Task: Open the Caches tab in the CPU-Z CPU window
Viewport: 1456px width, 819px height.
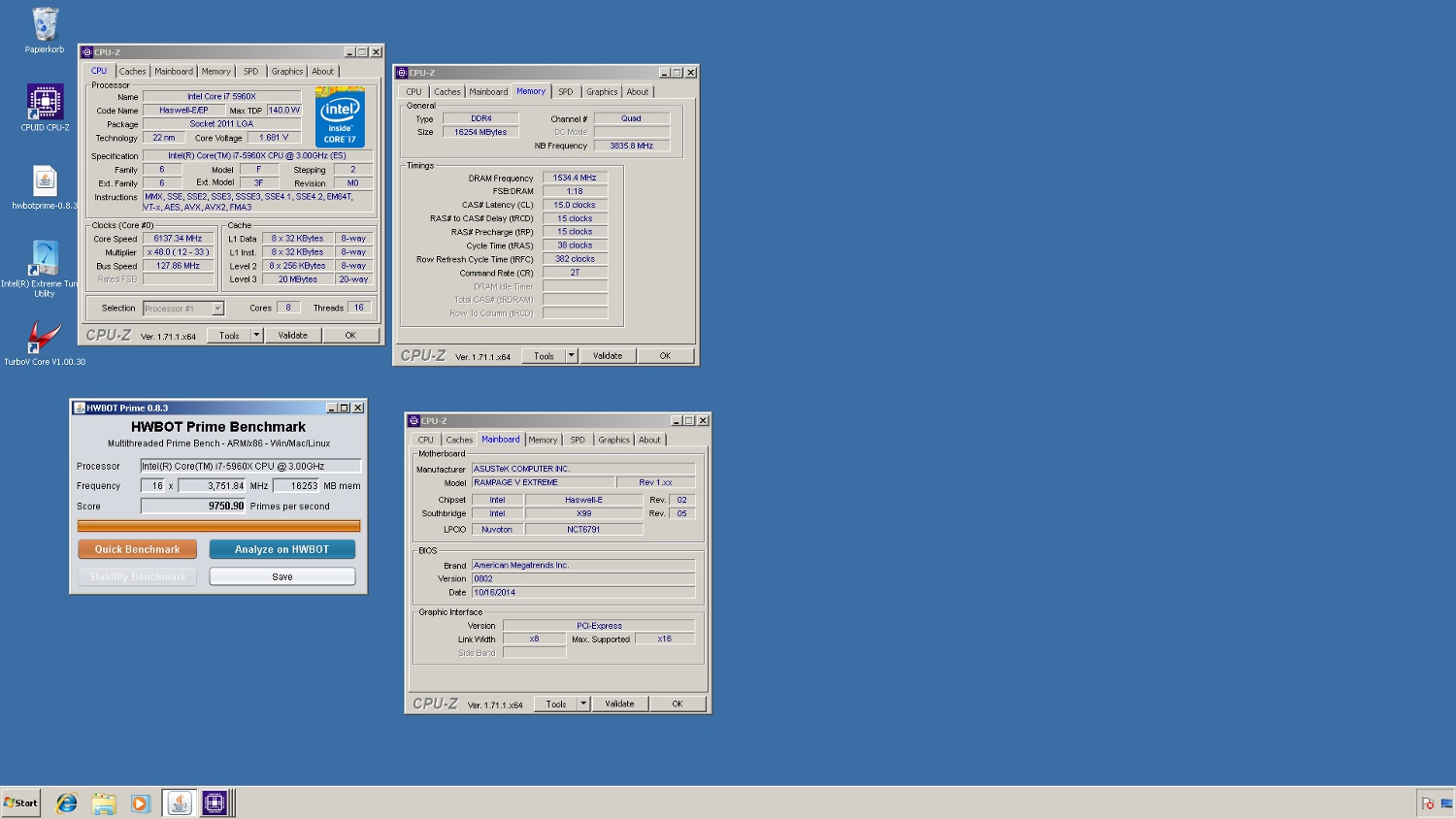Action: click(x=133, y=72)
